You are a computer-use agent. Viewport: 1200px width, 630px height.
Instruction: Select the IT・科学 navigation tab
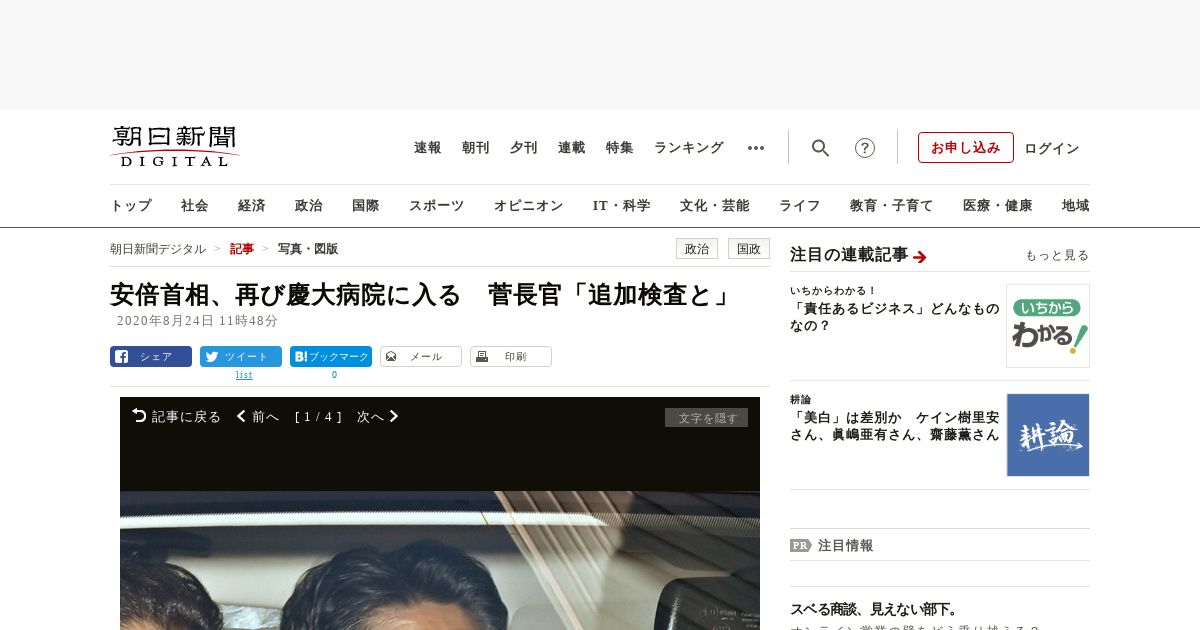pyautogui.click(x=621, y=205)
